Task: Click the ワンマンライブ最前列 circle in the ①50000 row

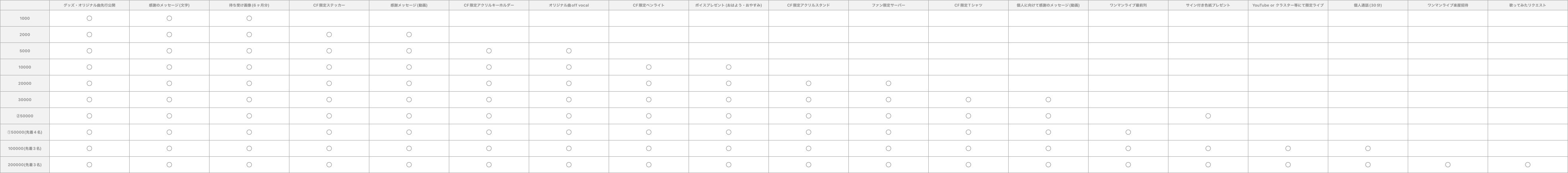Action: (1128, 133)
